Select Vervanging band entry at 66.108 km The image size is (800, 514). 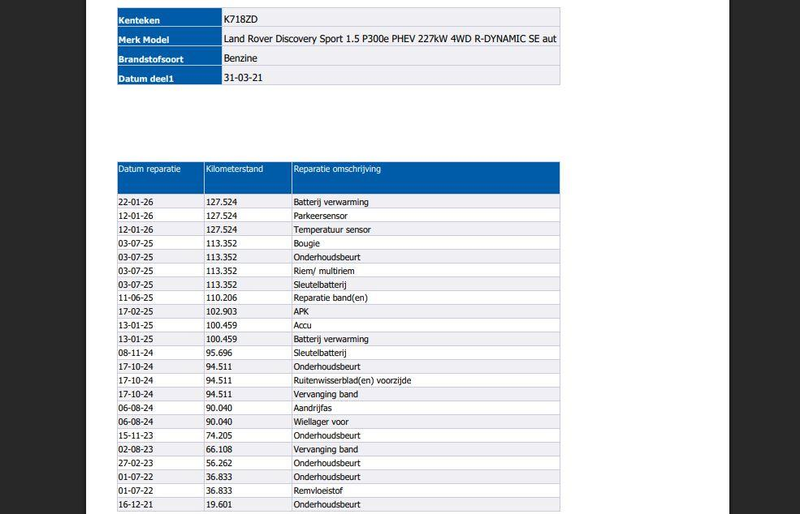pos(326,449)
